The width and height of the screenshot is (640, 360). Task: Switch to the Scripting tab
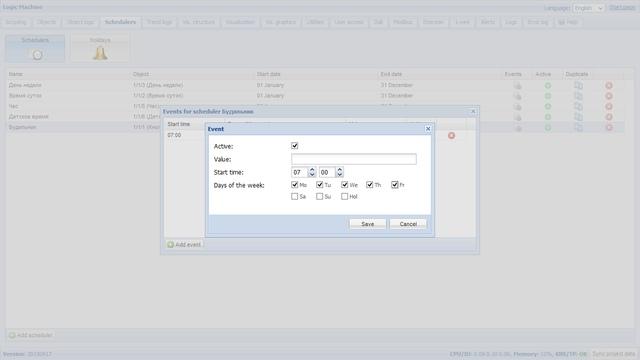click(x=16, y=22)
